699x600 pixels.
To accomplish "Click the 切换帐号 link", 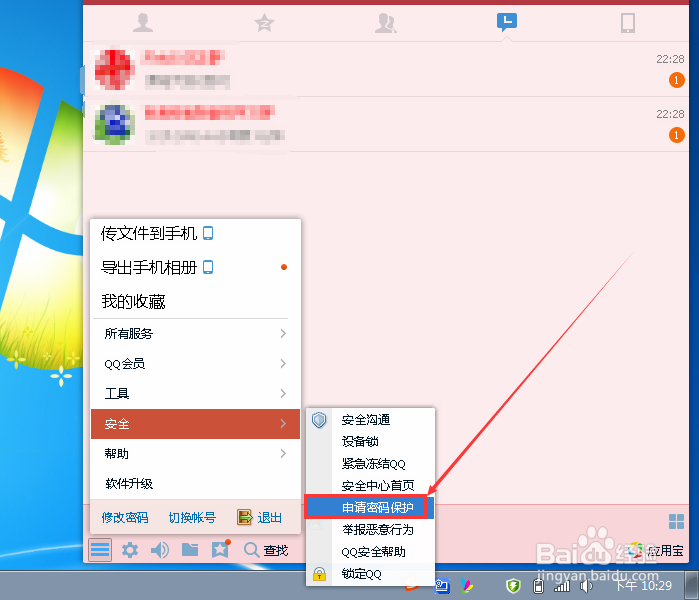I will [192, 518].
